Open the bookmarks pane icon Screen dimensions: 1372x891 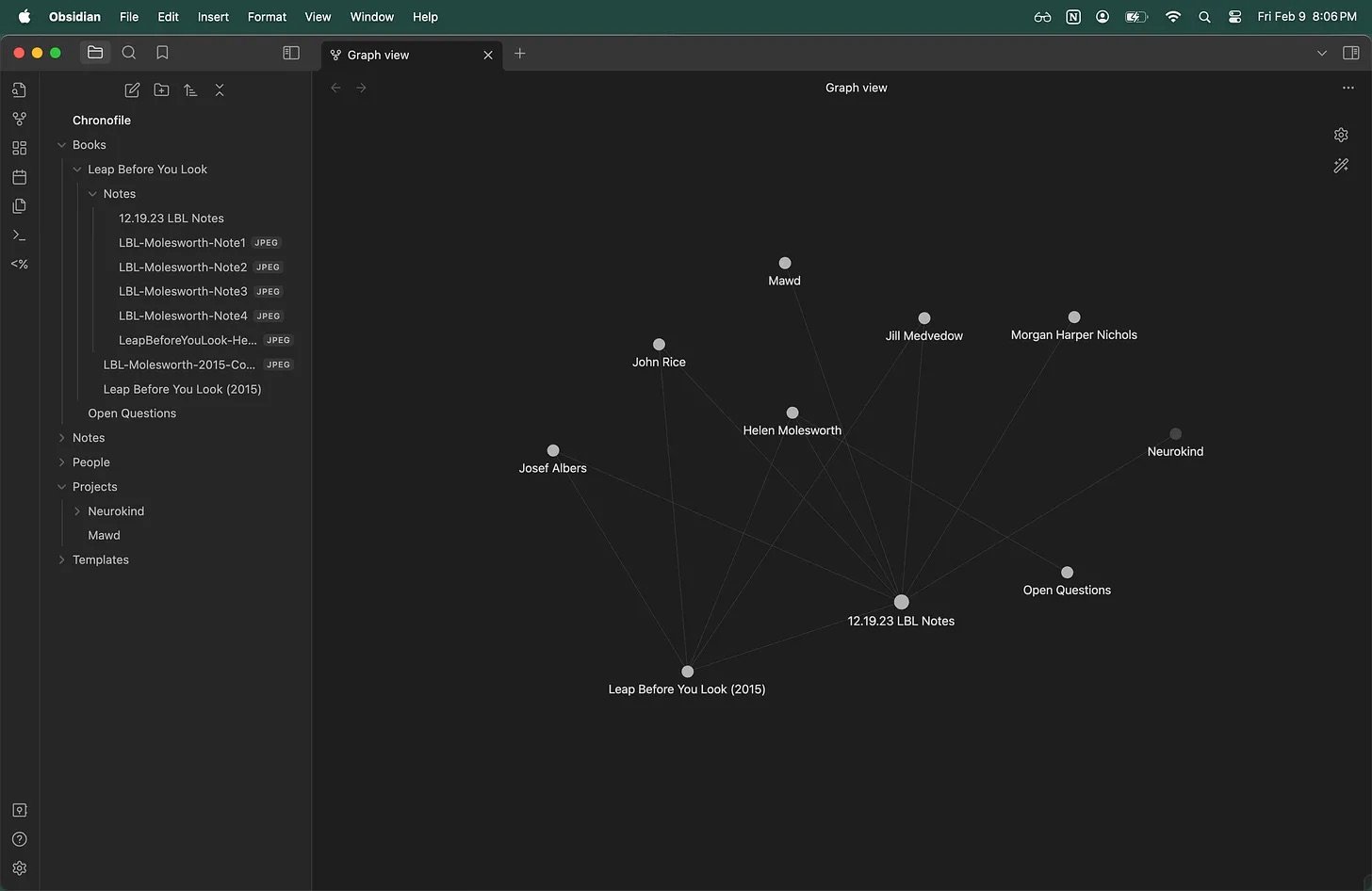pos(162,53)
